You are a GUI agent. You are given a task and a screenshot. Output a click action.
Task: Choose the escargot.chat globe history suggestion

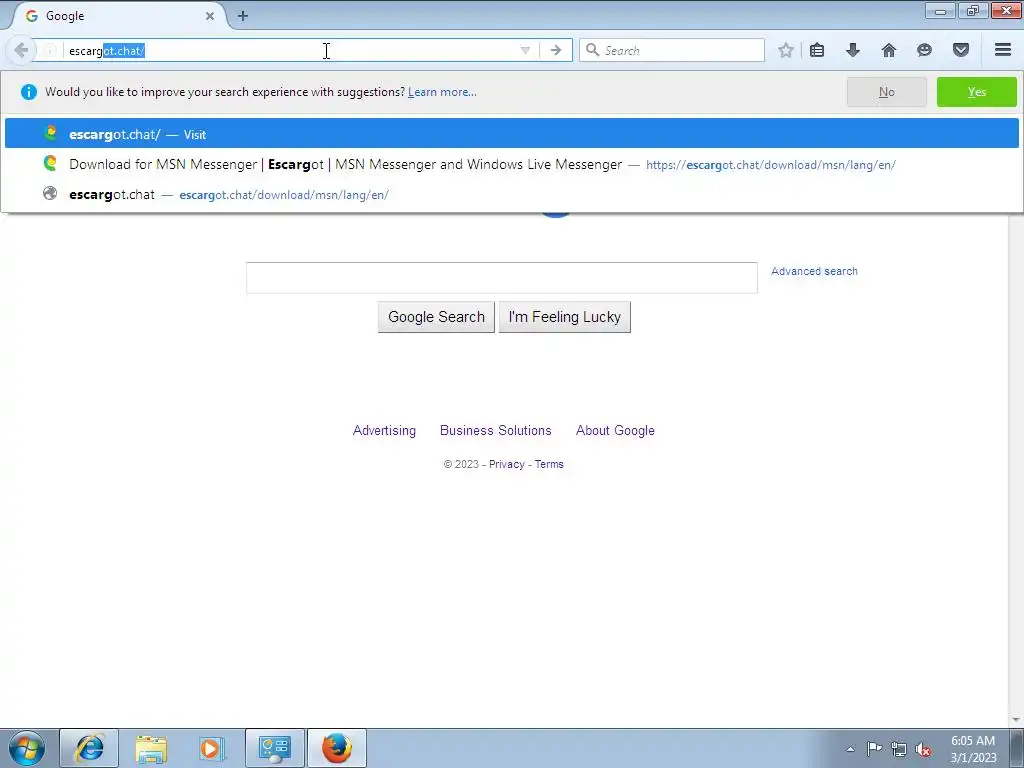[511, 194]
